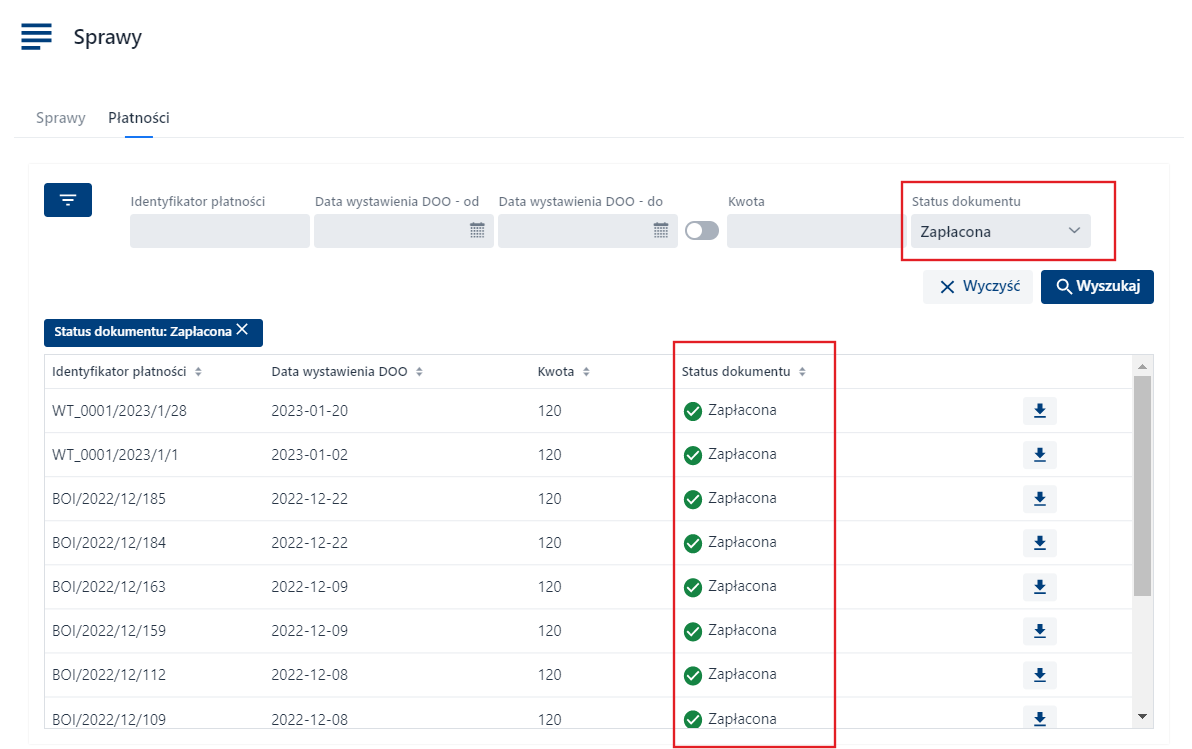Focus the Identyfikator płatności input field

click(219, 231)
